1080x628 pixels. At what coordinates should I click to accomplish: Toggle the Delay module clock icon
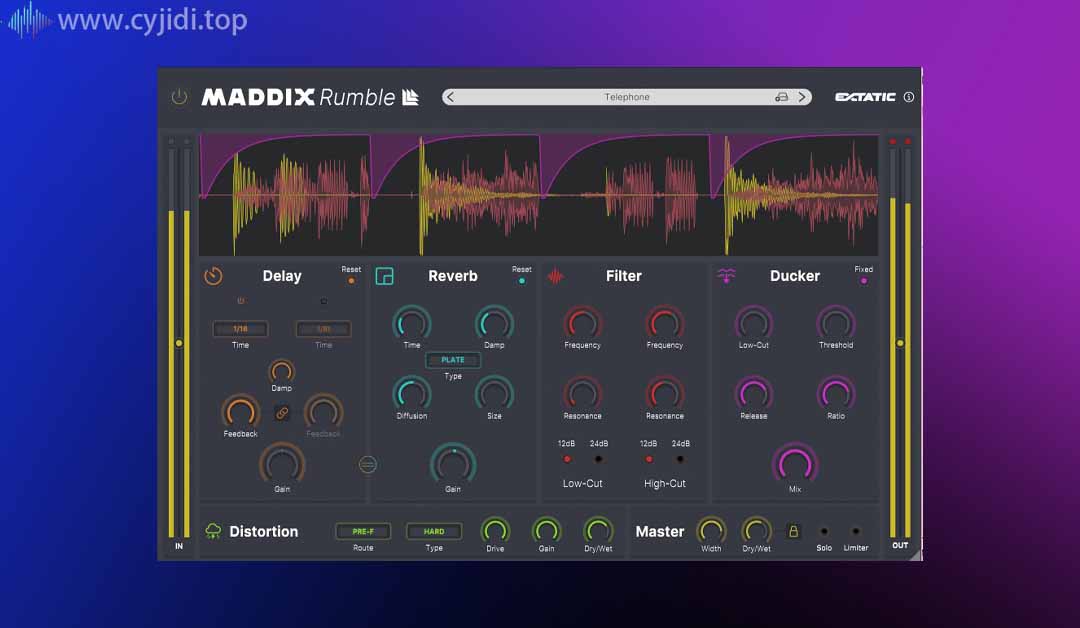(x=214, y=276)
